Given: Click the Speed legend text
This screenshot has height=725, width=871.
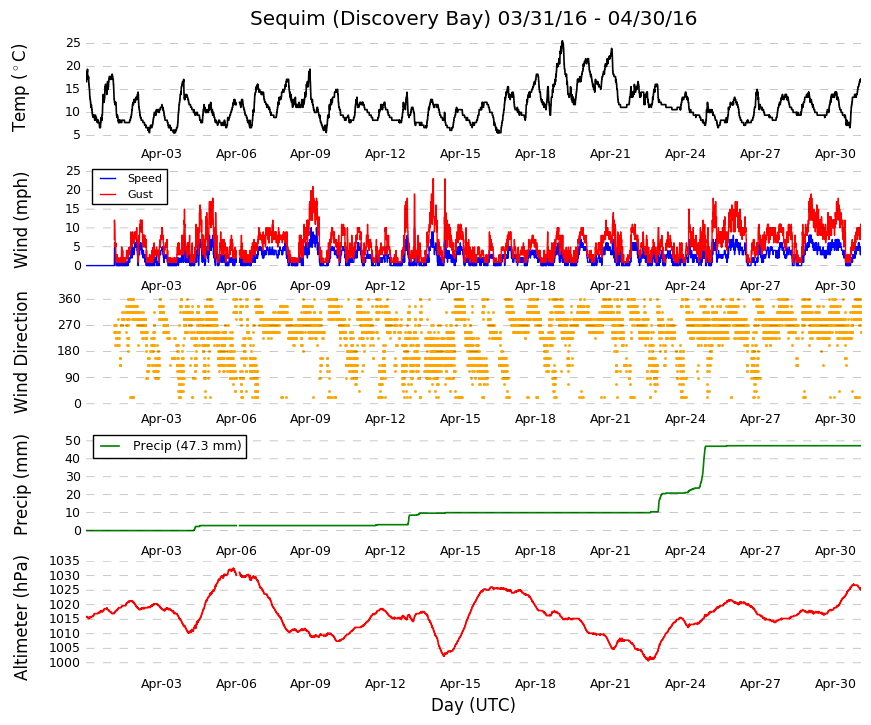Looking at the screenshot, I should pyautogui.click(x=144, y=178).
